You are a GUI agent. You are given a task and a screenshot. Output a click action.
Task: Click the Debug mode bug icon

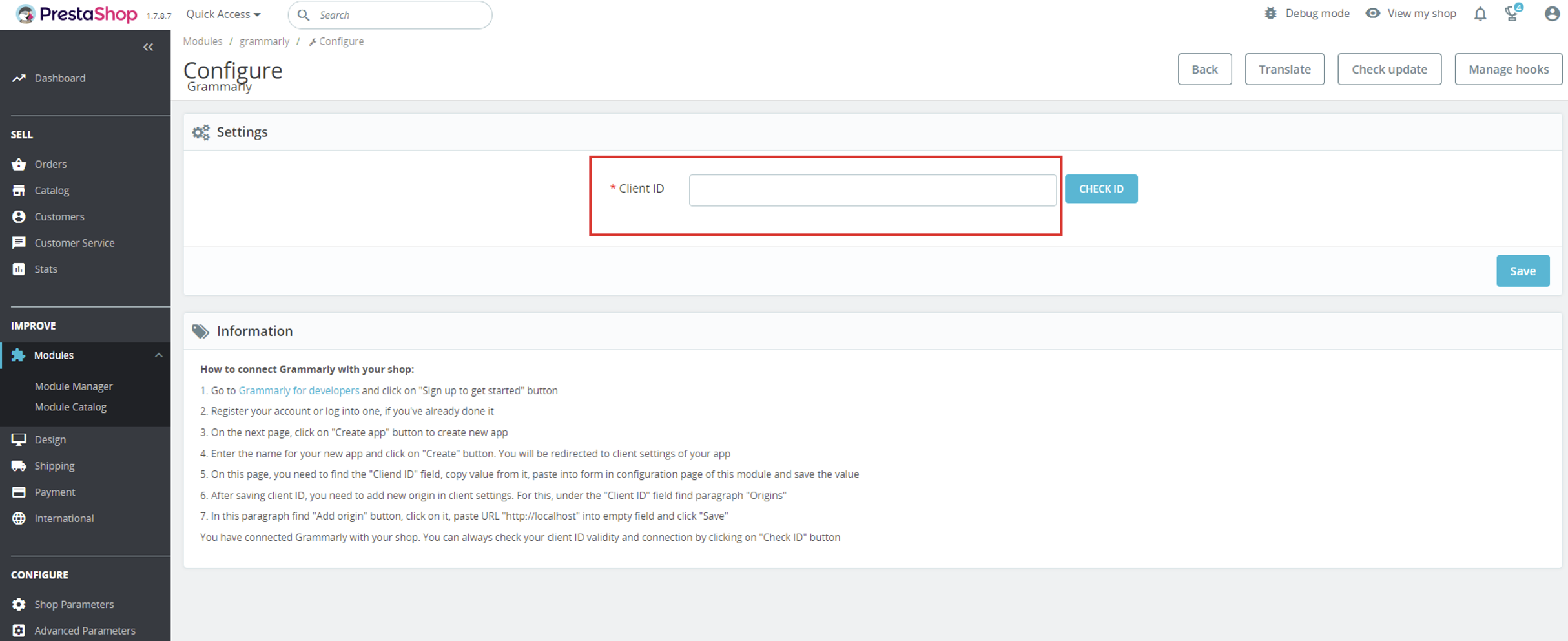[1270, 14]
